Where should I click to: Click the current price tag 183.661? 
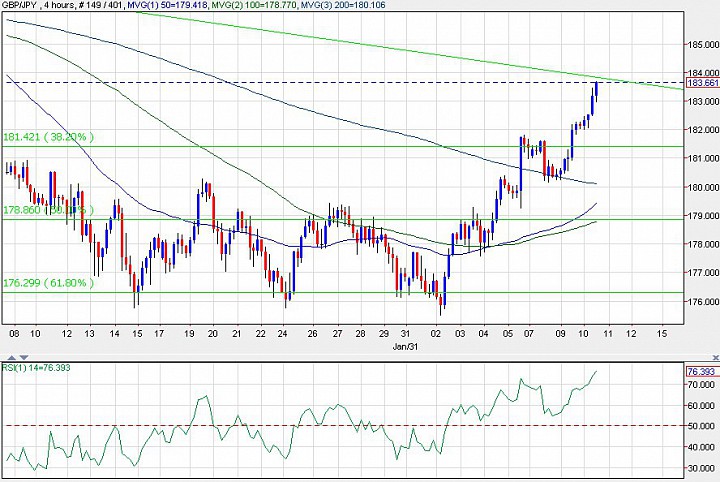[703, 83]
